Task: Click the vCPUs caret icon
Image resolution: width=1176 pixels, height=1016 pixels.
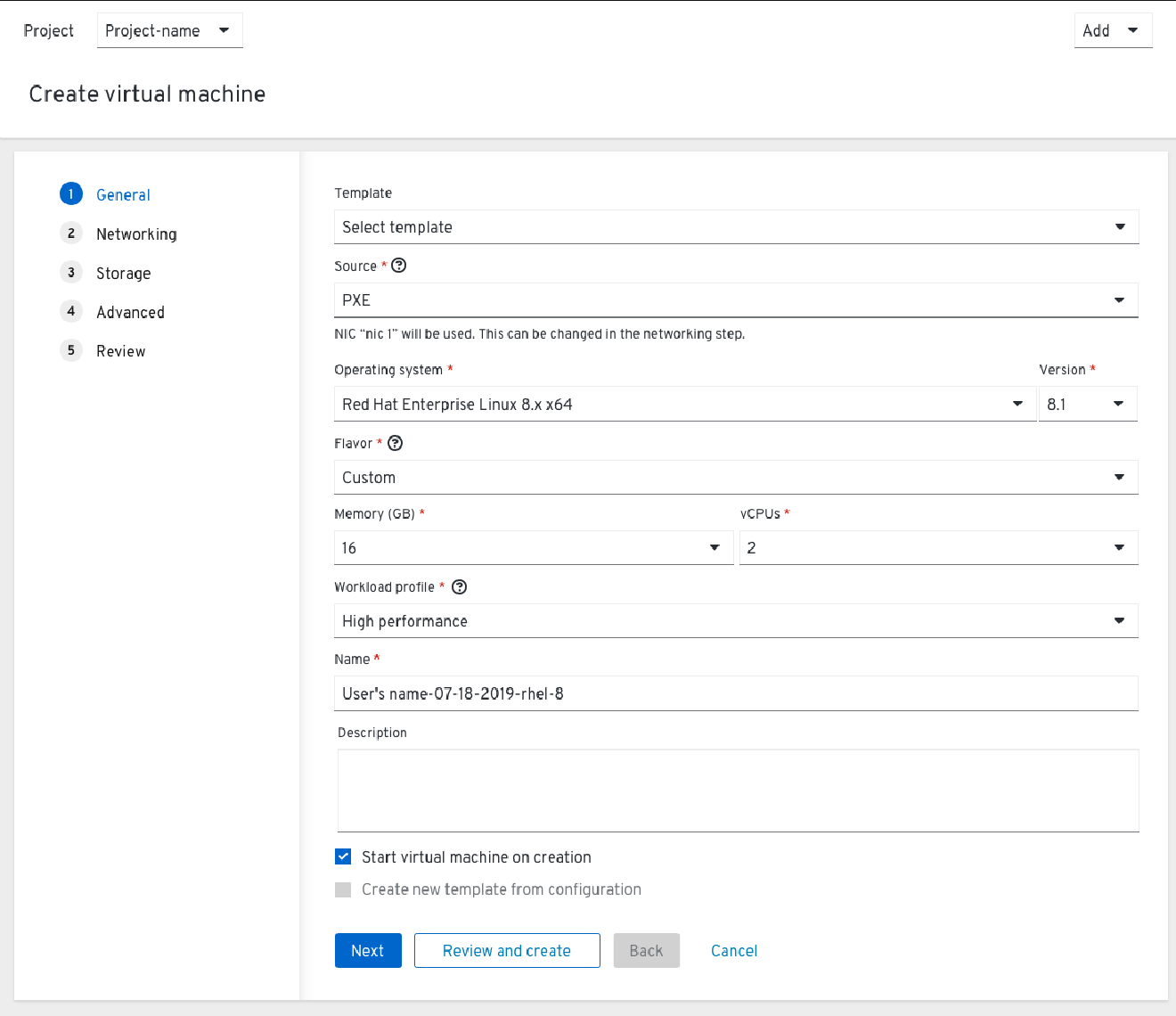Action: [x=1118, y=547]
